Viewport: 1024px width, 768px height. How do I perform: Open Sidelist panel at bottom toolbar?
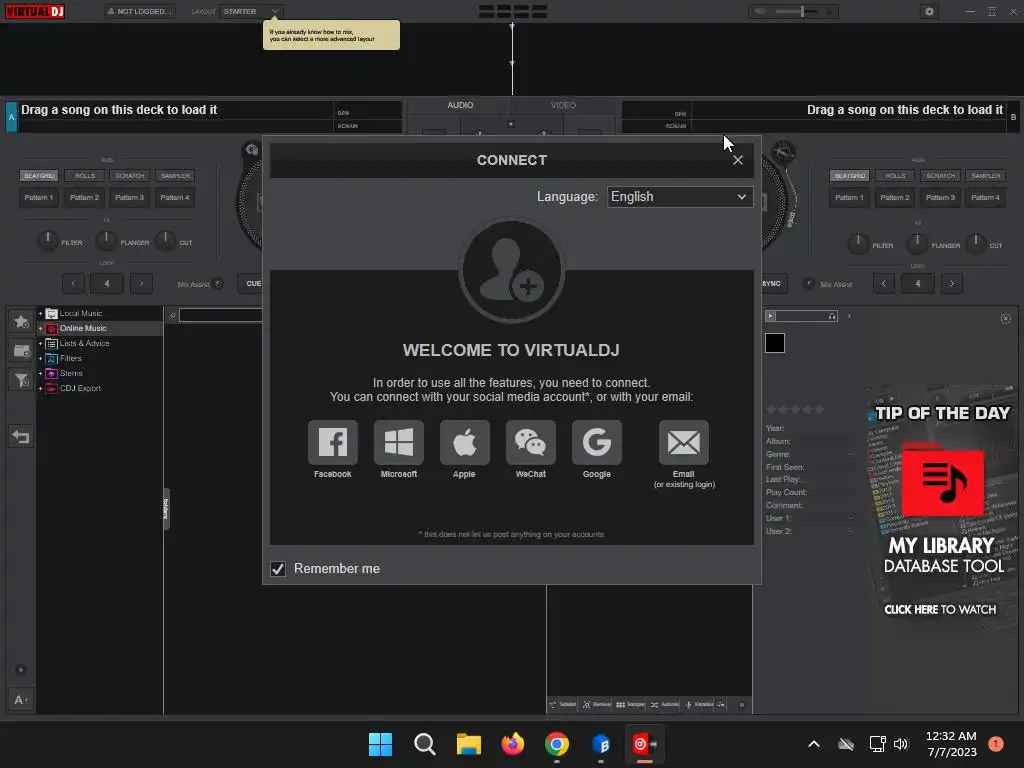(563, 705)
